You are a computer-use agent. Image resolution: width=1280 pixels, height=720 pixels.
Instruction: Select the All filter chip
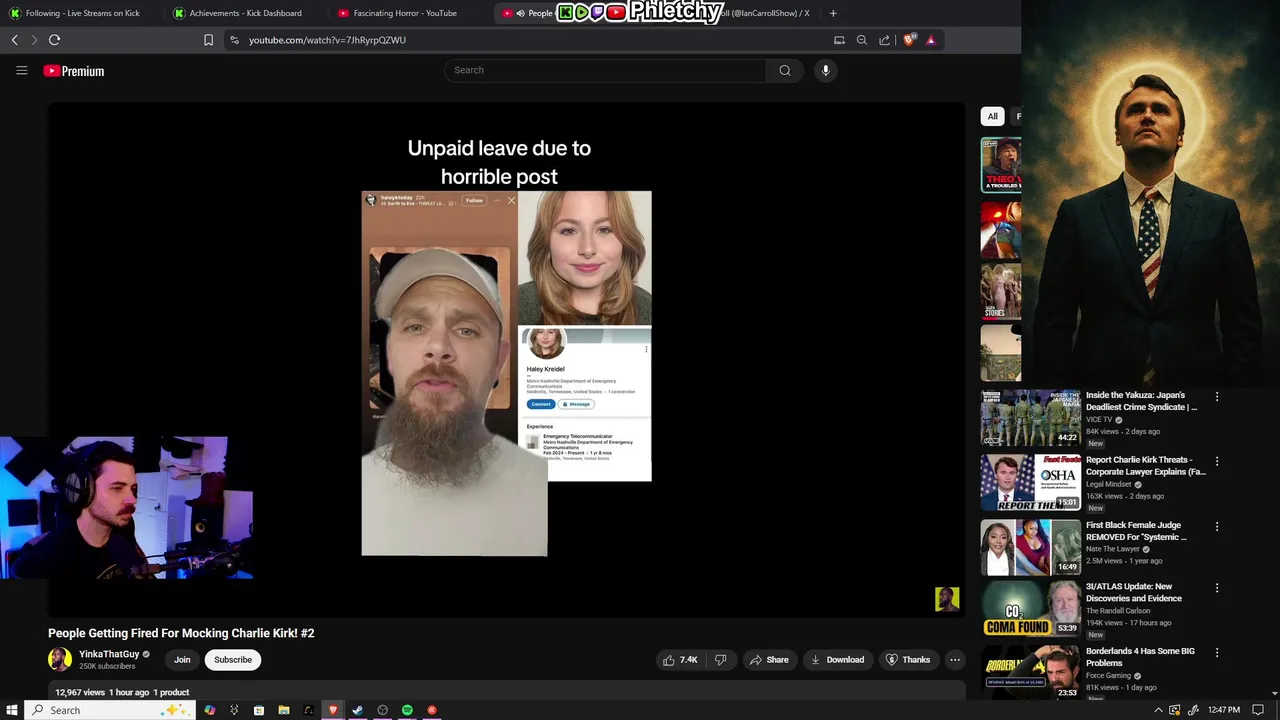[x=992, y=116]
